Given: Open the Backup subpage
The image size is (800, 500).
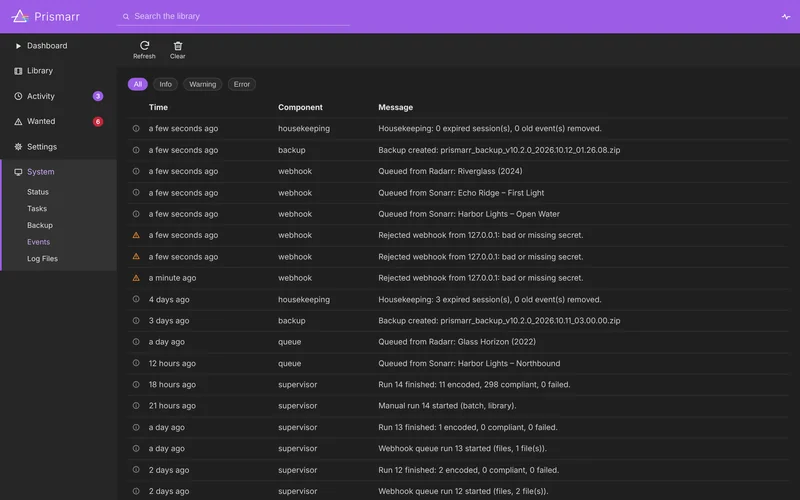Looking at the screenshot, I should click(x=40, y=226).
